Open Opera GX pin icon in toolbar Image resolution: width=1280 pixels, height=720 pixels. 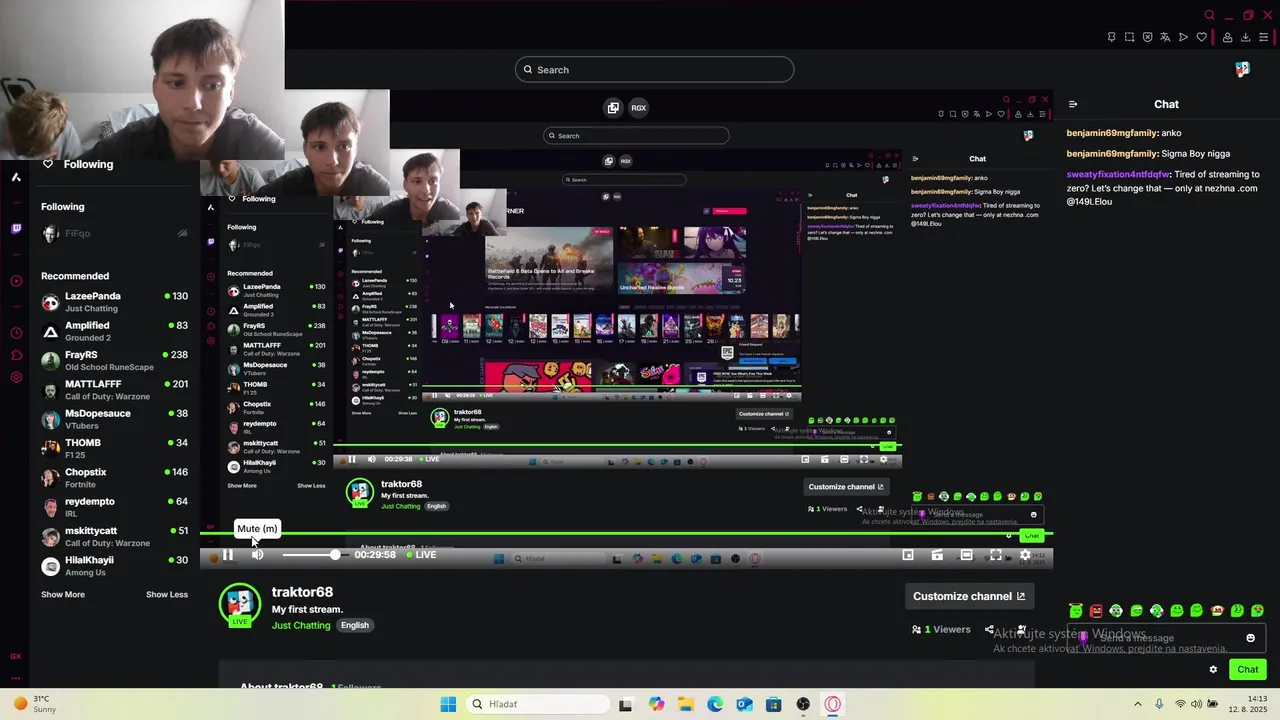click(1111, 38)
